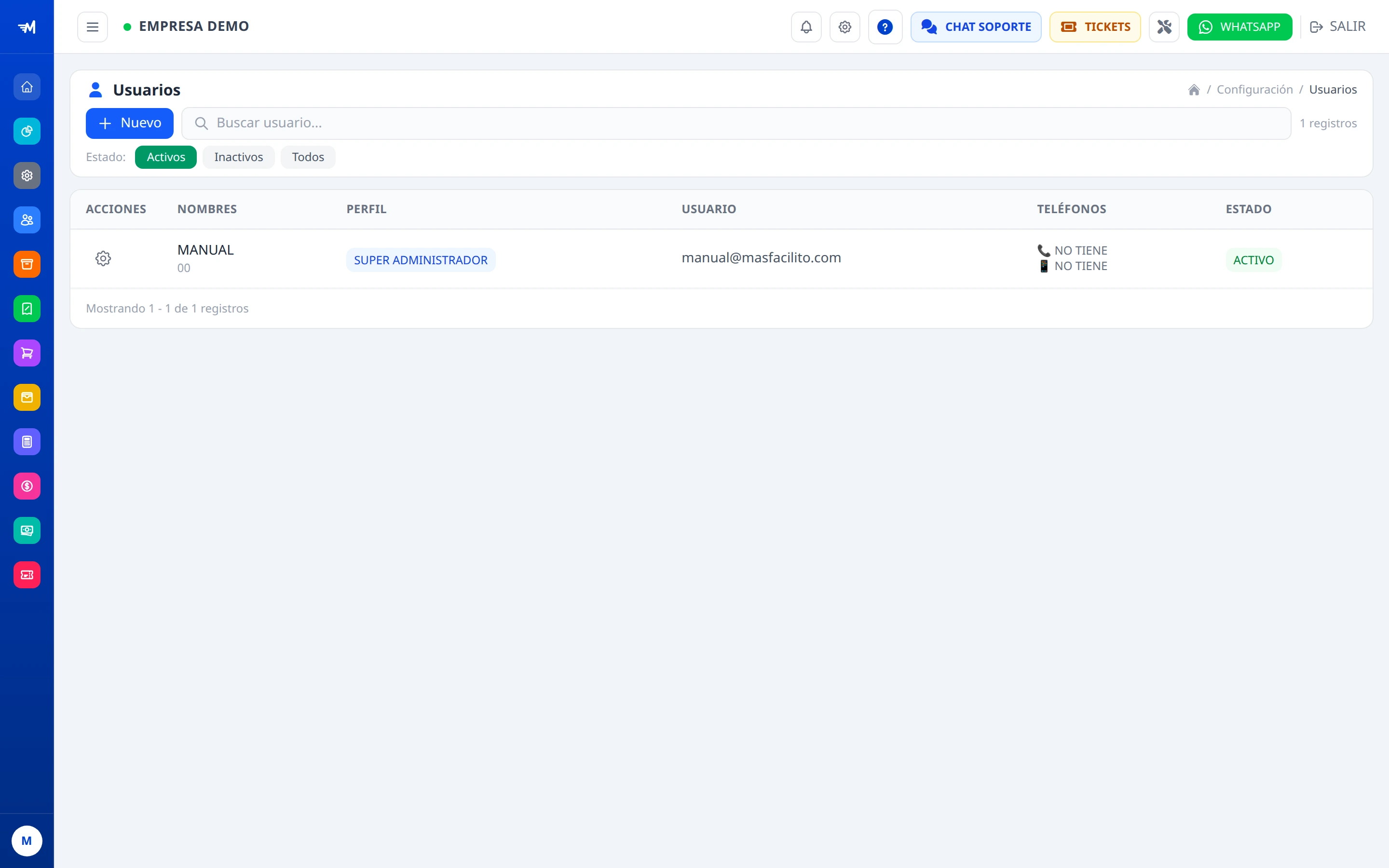The image size is (1389, 868).
Task: Open TICKETS button
Action: pos(1094,27)
